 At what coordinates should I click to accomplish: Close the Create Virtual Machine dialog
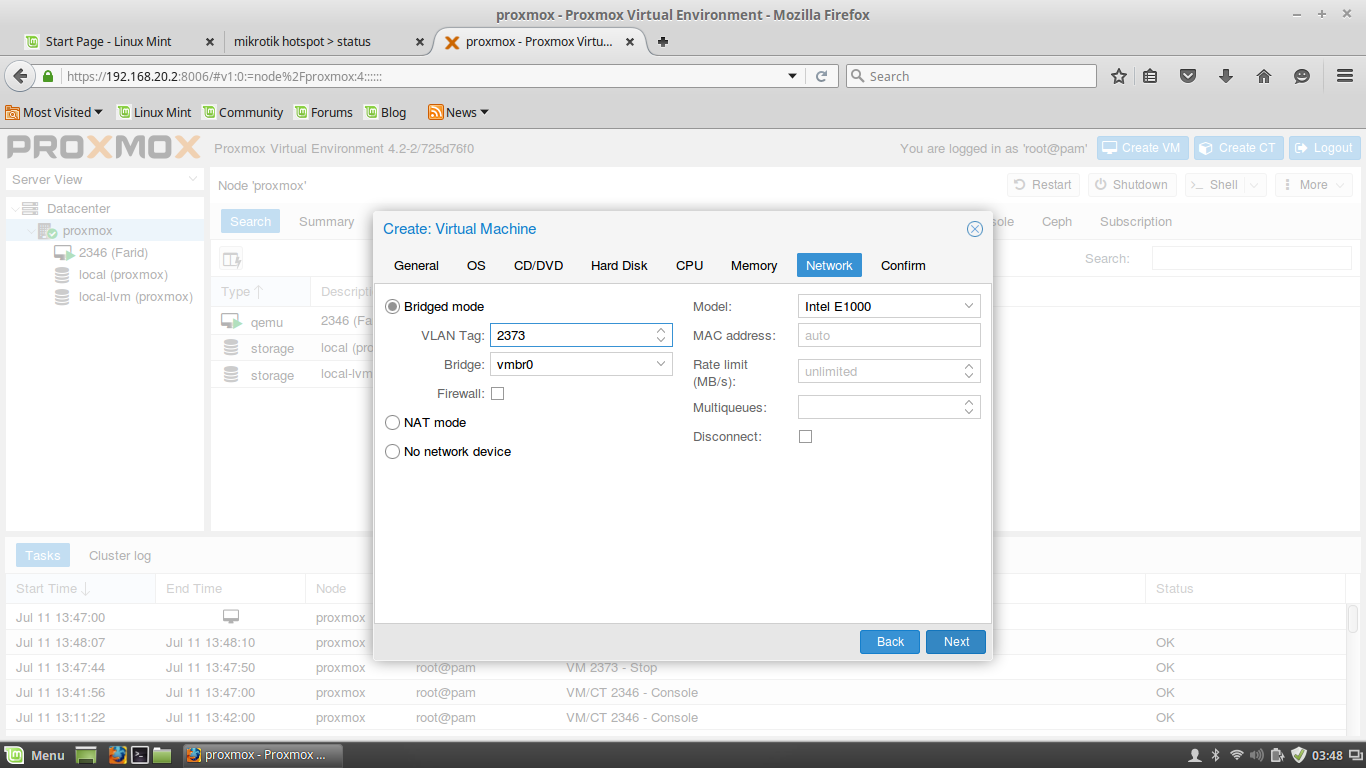975,229
